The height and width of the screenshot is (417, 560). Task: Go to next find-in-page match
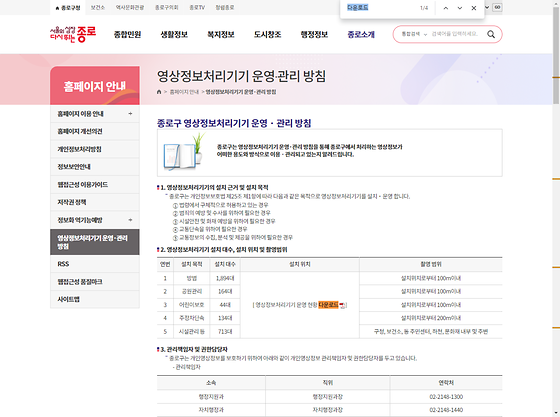tap(460, 8)
